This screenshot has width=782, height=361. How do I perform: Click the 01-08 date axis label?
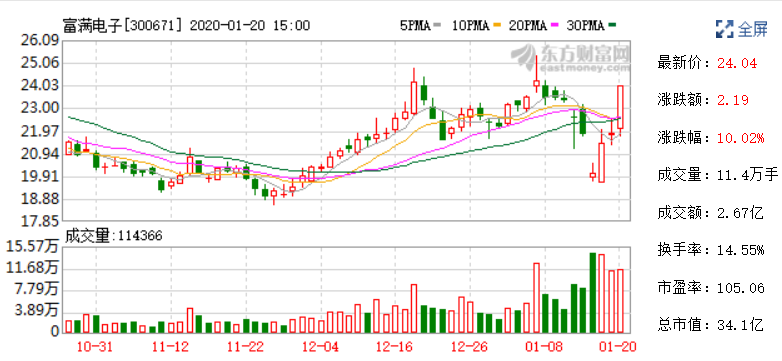544,346
